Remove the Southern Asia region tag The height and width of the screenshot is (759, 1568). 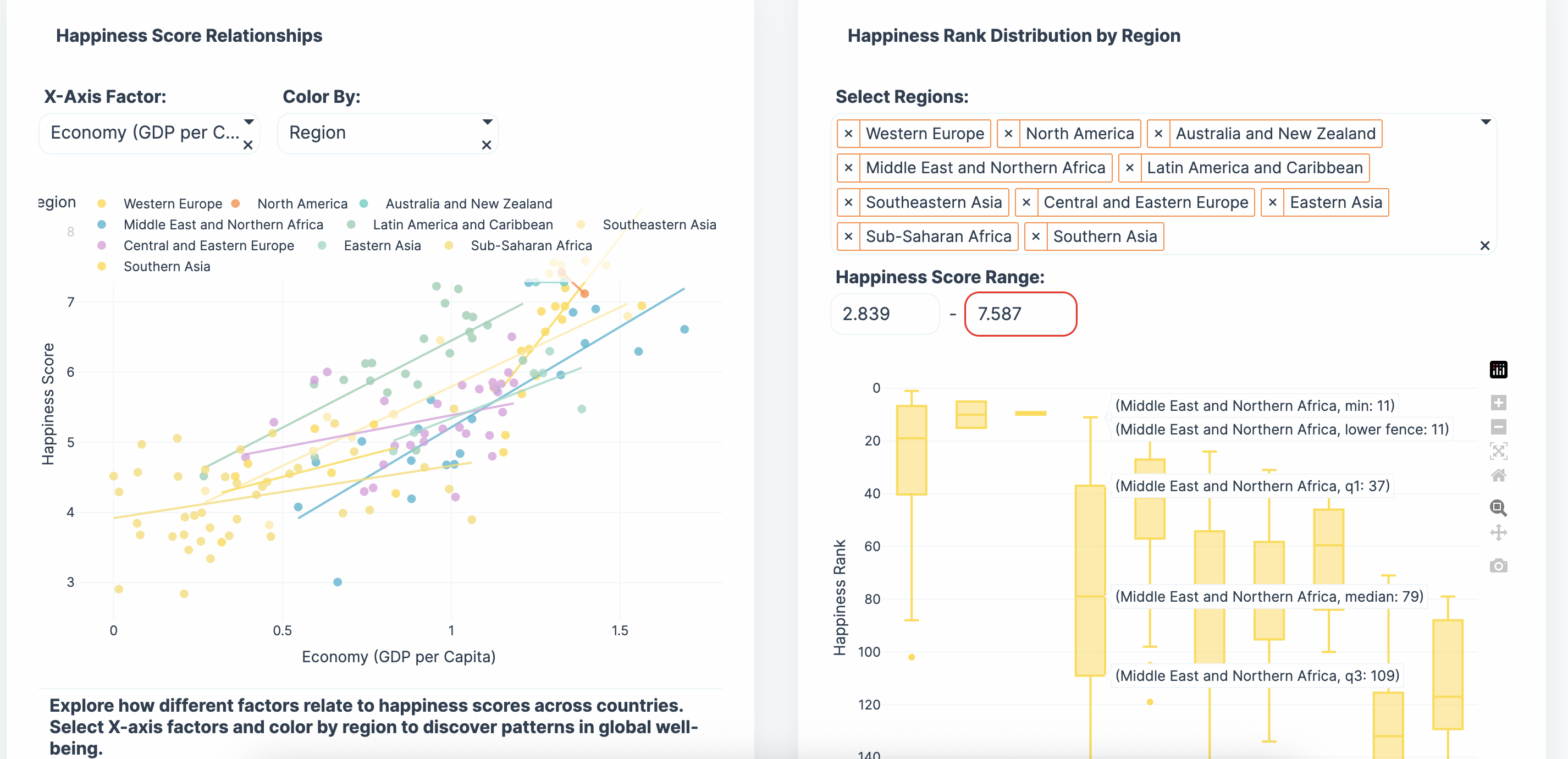click(x=1035, y=237)
